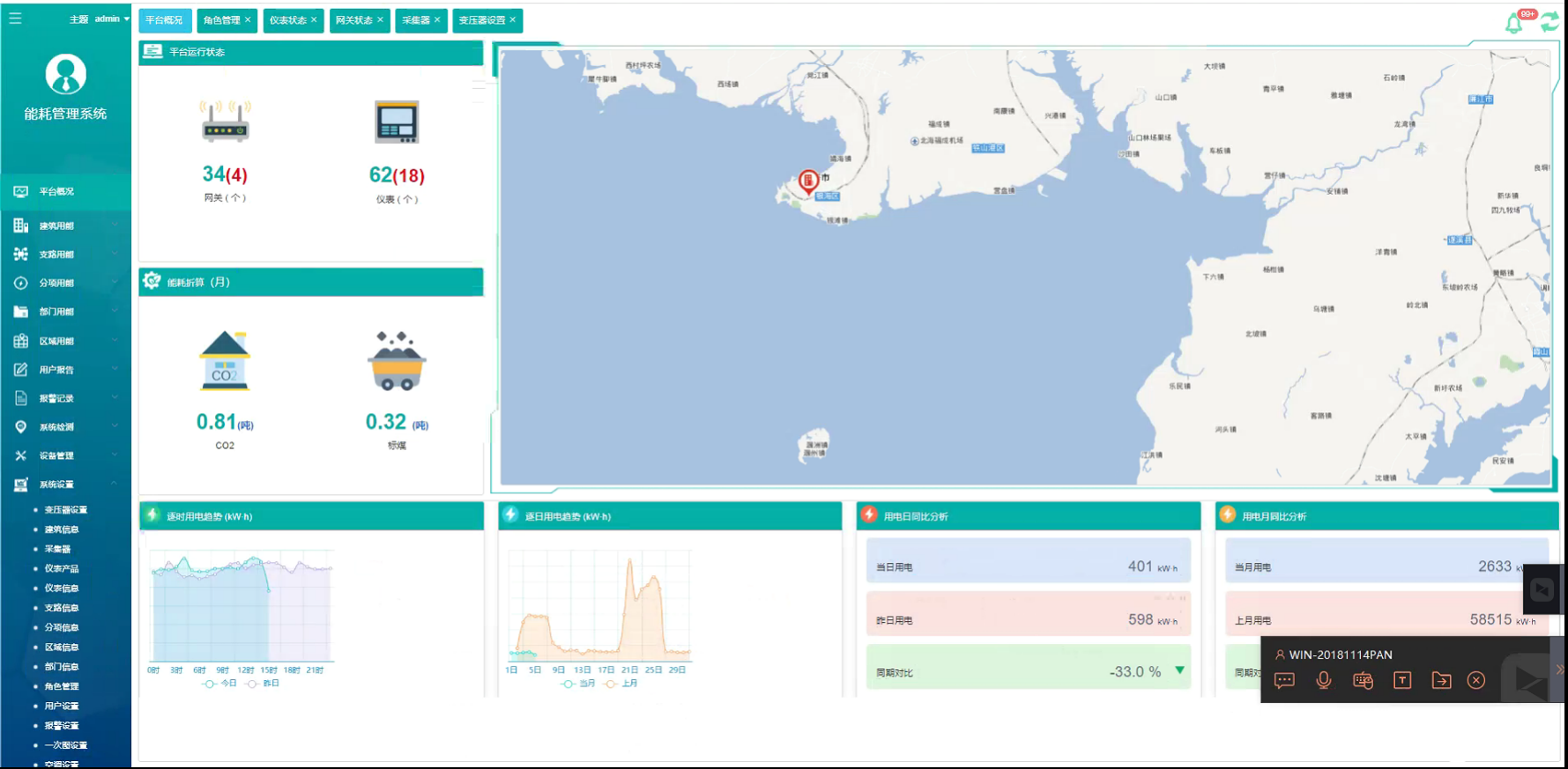Image resolution: width=1568 pixels, height=769 pixels.
Task: Click the gateway router icon
Action: click(x=225, y=122)
